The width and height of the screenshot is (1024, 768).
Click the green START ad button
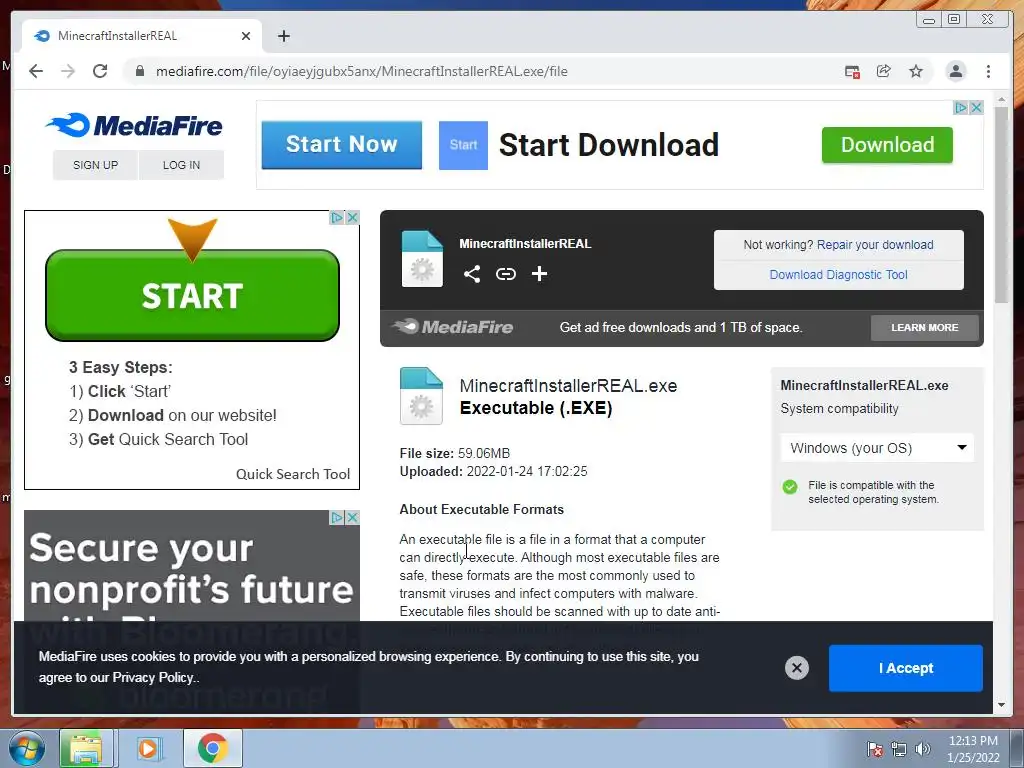(x=192, y=295)
